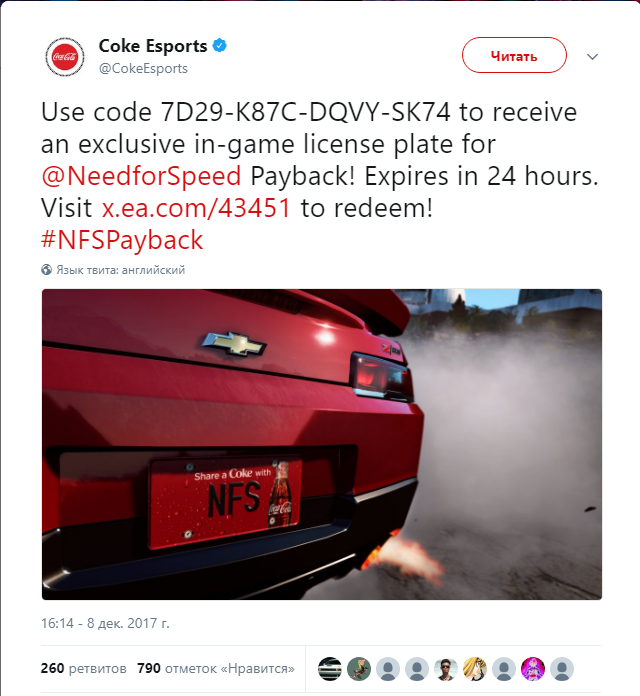Viewport: 640px width, 696px height.
Task: Open the x.ea.com/43451 redeem link
Action: point(196,208)
